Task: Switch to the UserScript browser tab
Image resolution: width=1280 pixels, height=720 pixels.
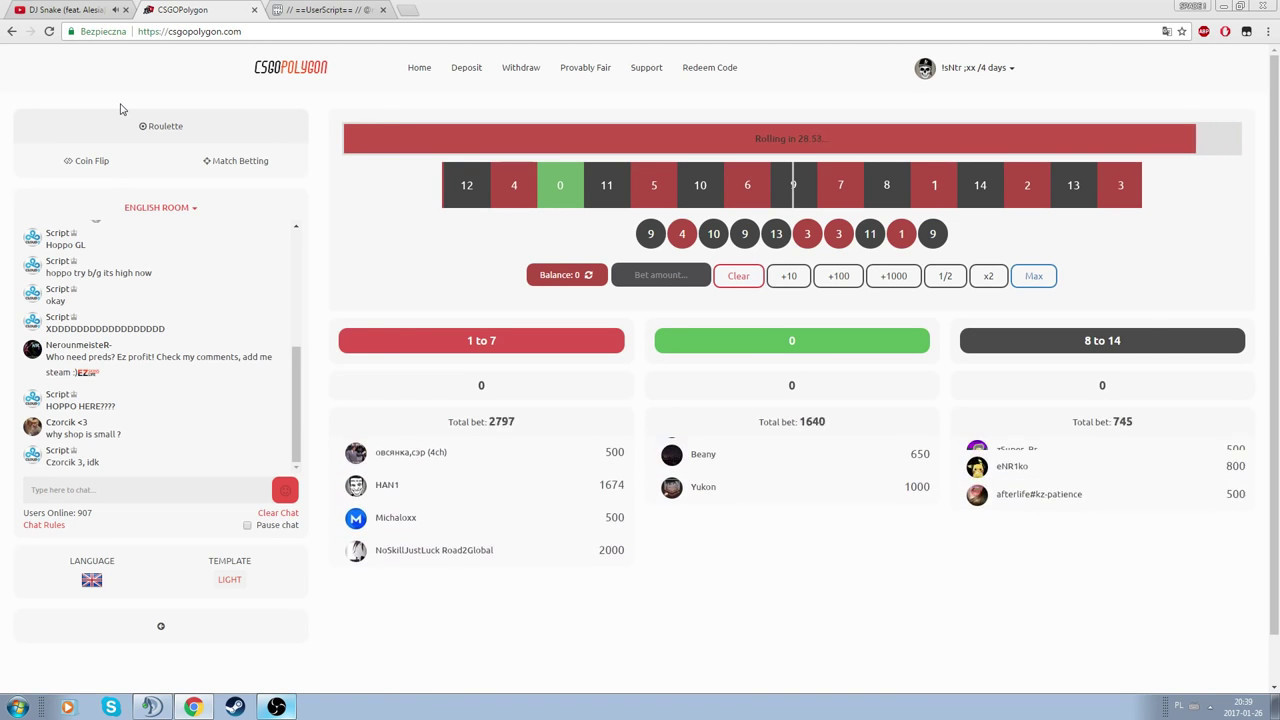Action: [x=330, y=10]
